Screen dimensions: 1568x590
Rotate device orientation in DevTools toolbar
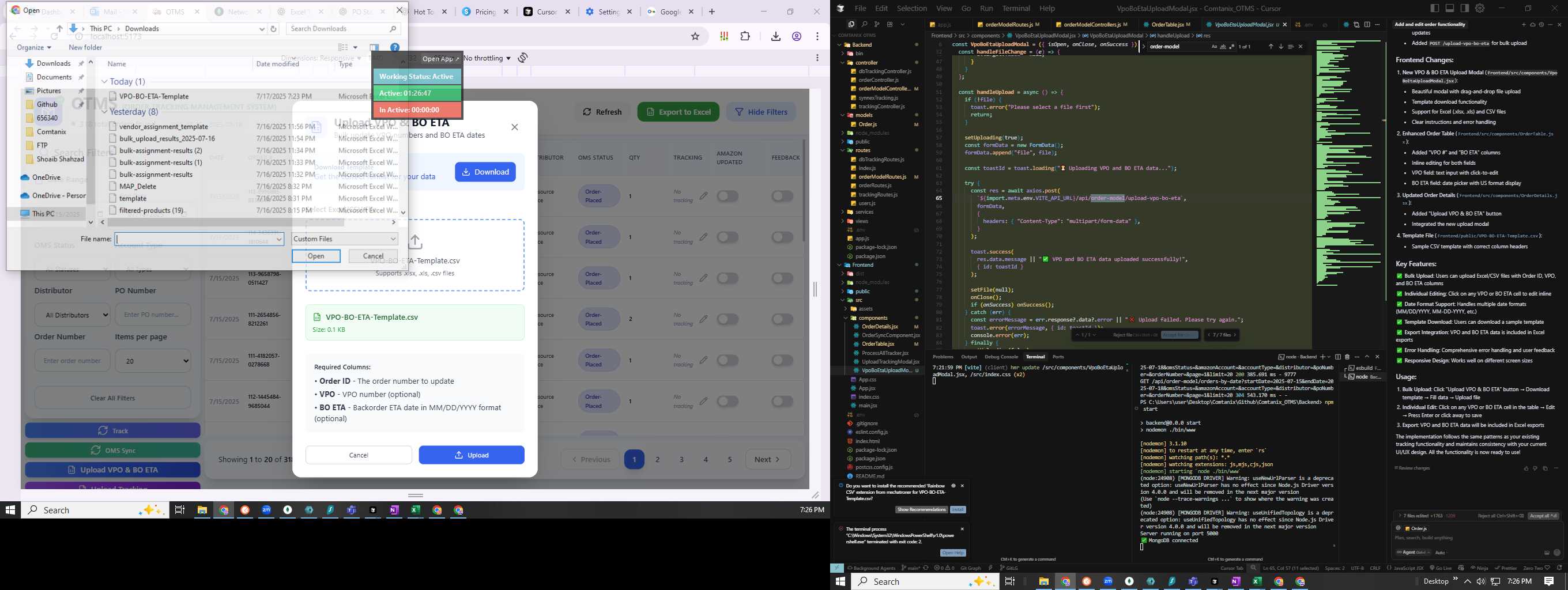pos(523,58)
